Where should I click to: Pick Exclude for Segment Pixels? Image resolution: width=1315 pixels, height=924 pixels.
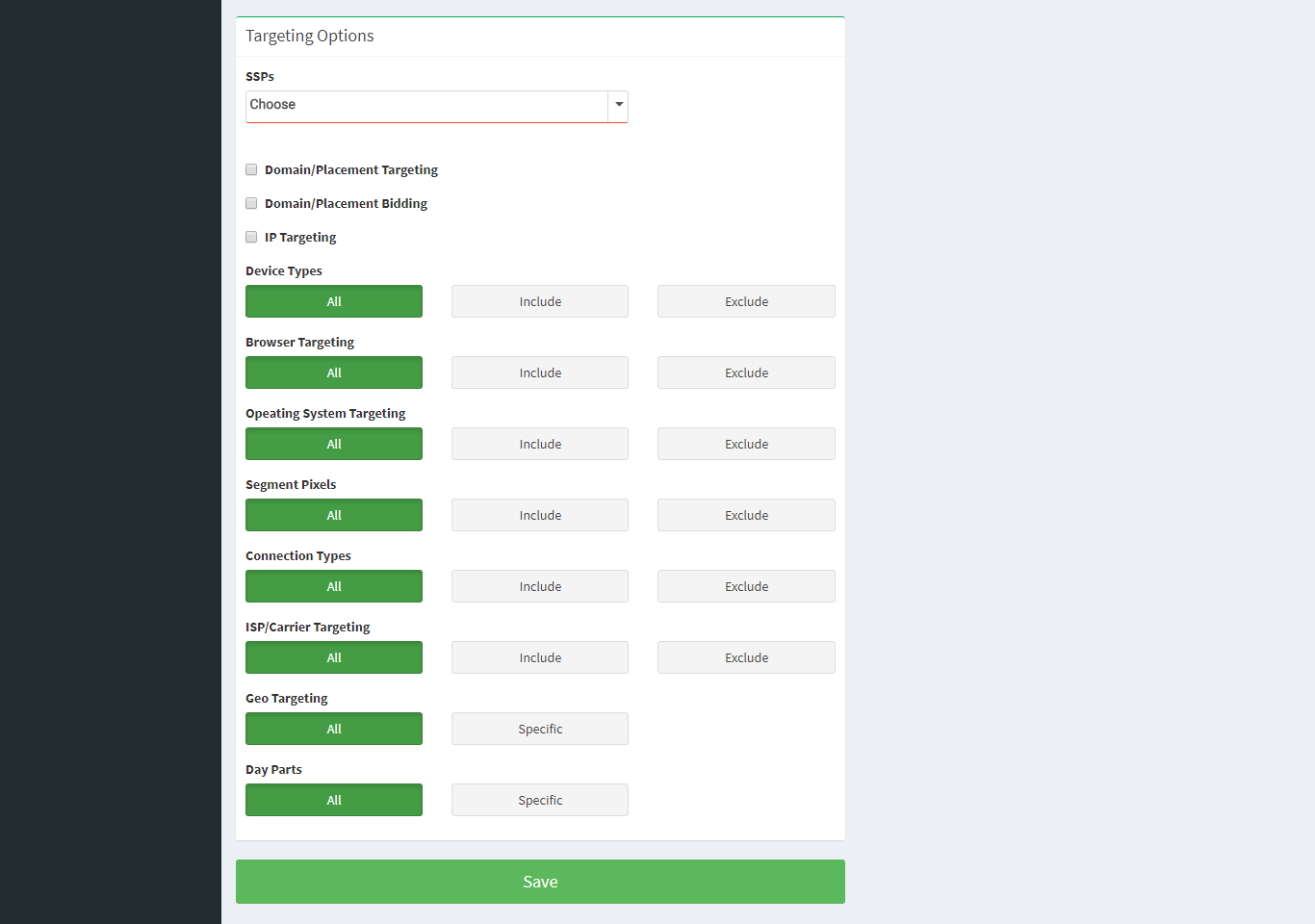(x=746, y=515)
